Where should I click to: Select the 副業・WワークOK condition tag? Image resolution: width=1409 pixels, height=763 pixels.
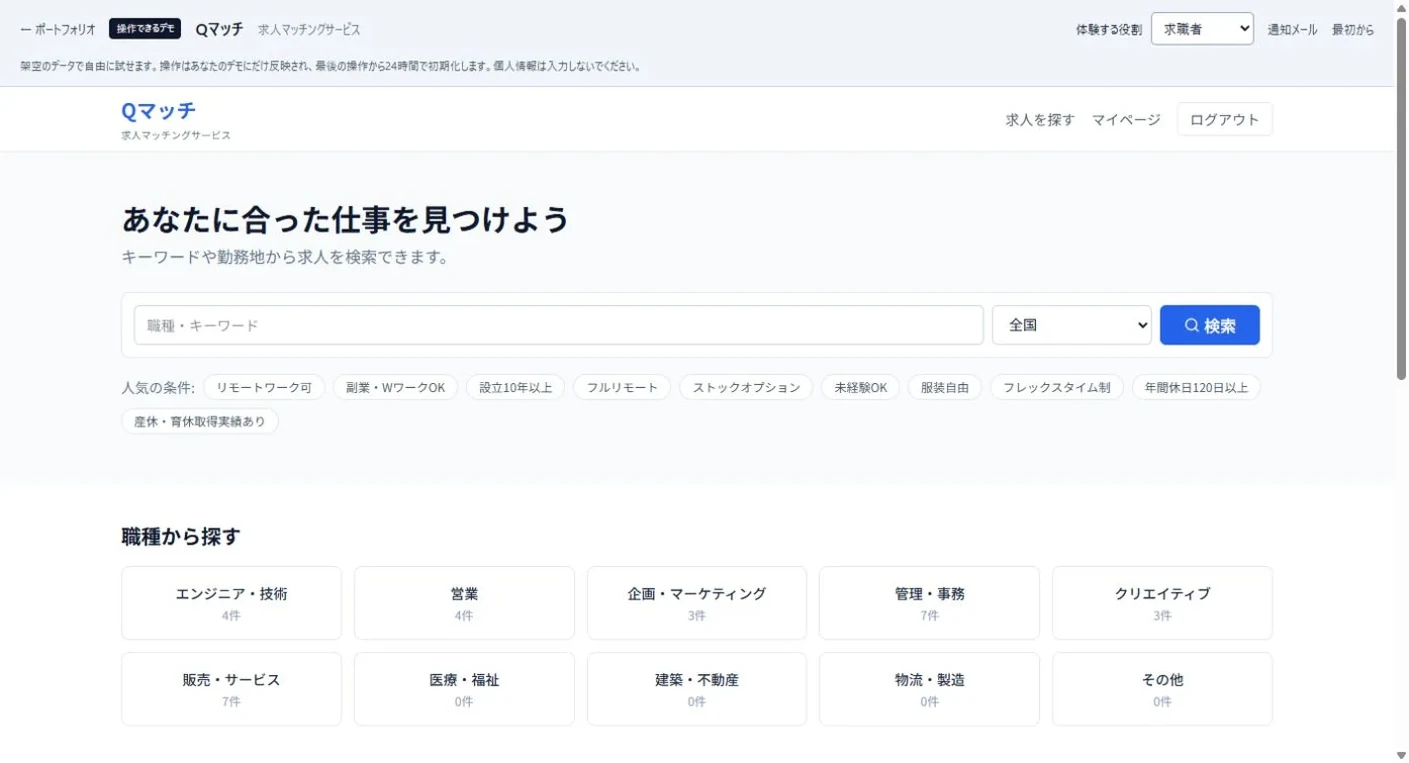pyautogui.click(x=396, y=387)
